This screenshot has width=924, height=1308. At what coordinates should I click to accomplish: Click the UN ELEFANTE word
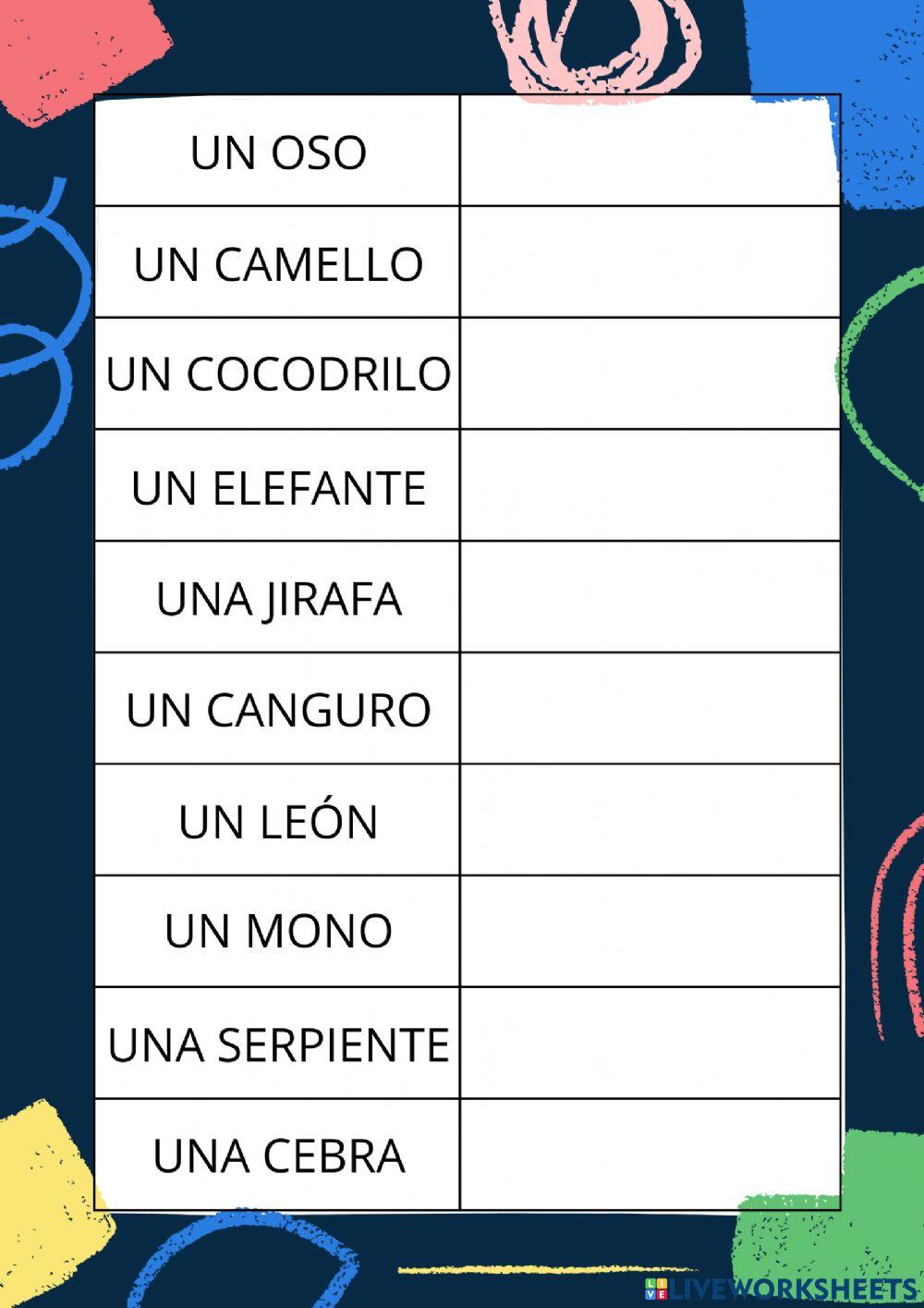[278, 487]
